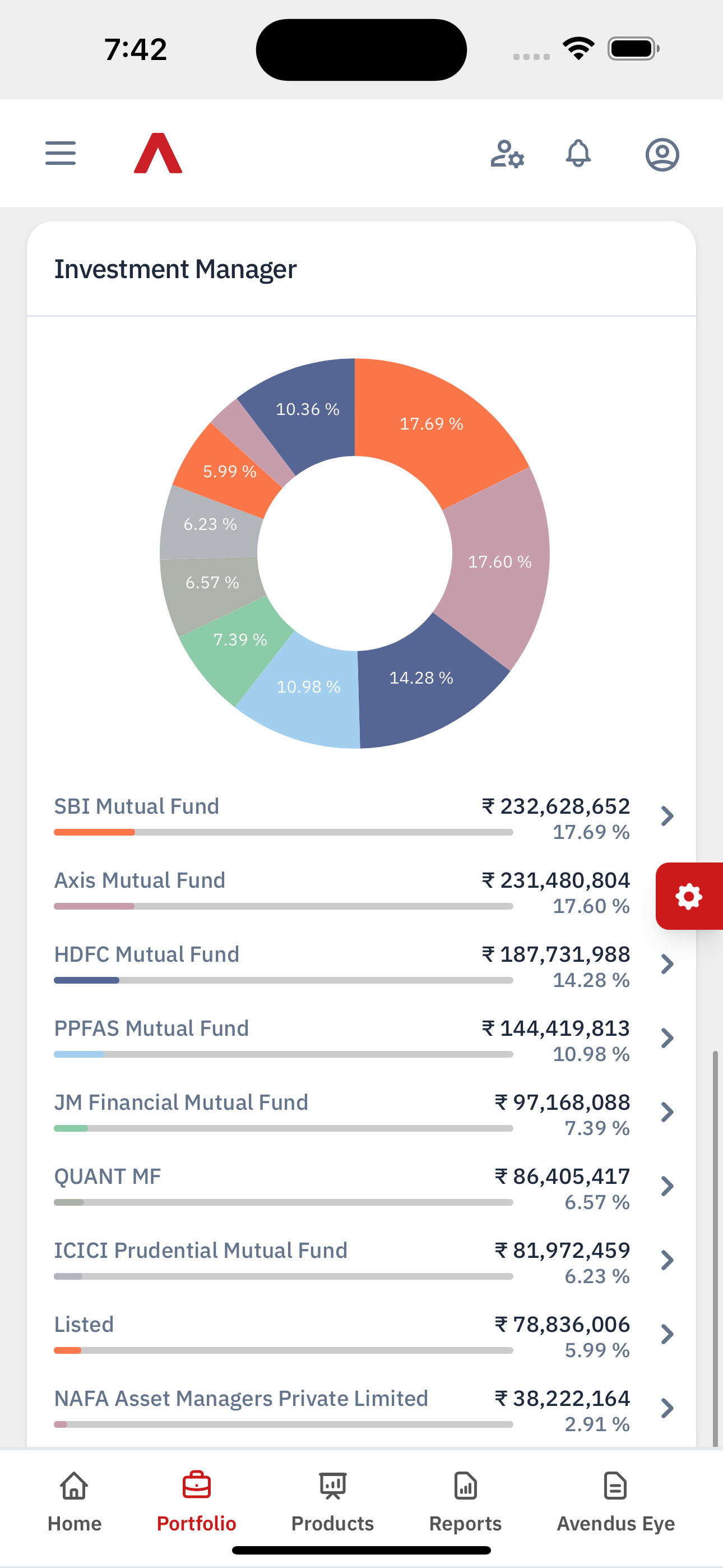Expand HDFC Mutual Fund row chevron
Viewport: 723px width, 1568px height.
(x=667, y=963)
